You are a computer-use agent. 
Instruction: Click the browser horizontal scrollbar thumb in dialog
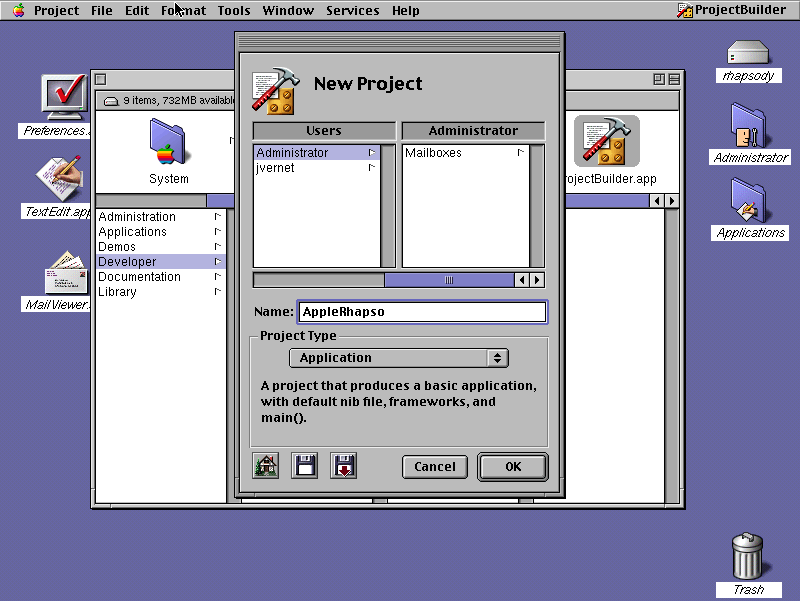point(449,280)
